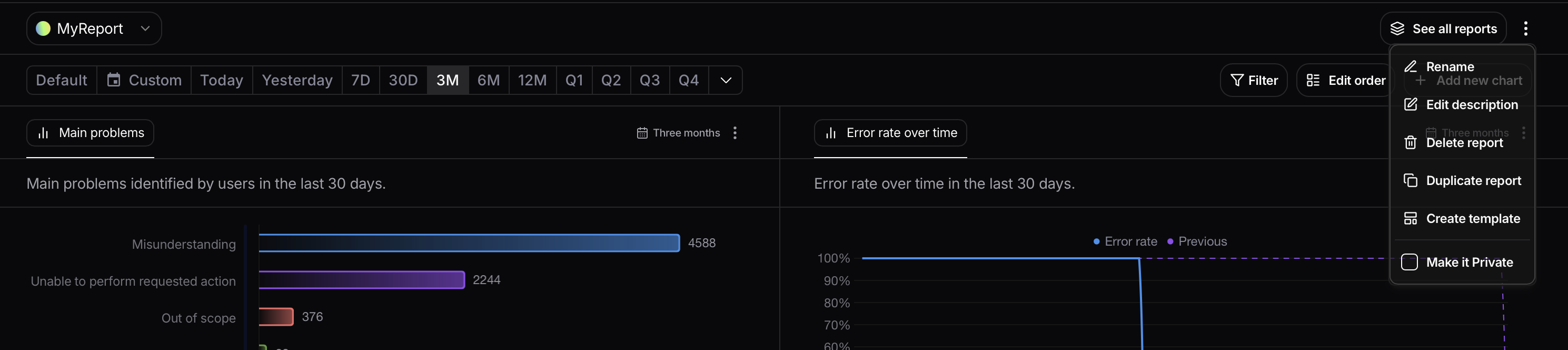1568x350 pixels.
Task: Click See all reports button
Action: [x=1443, y=28]
